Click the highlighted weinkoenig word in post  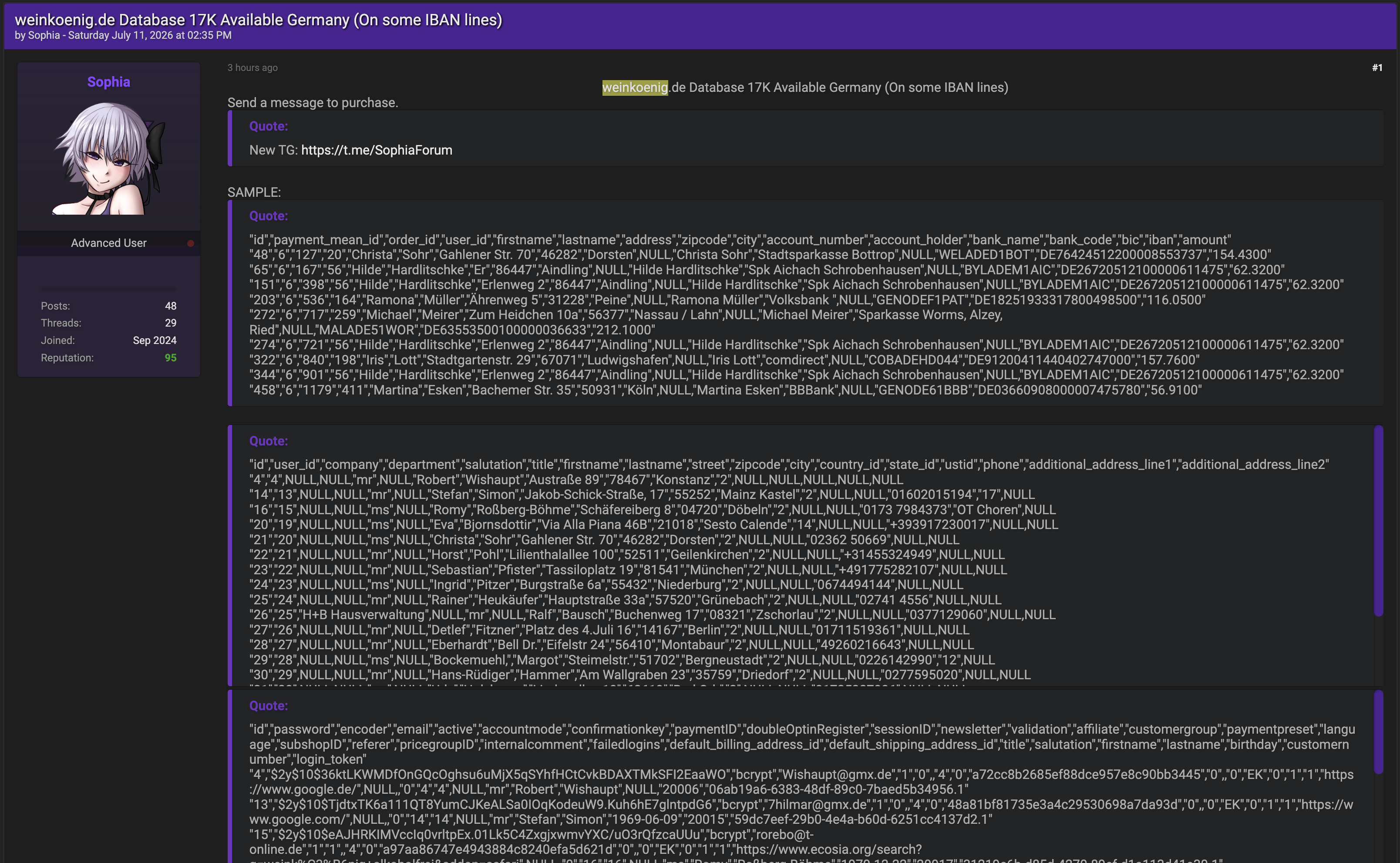[x=635, y=88]
